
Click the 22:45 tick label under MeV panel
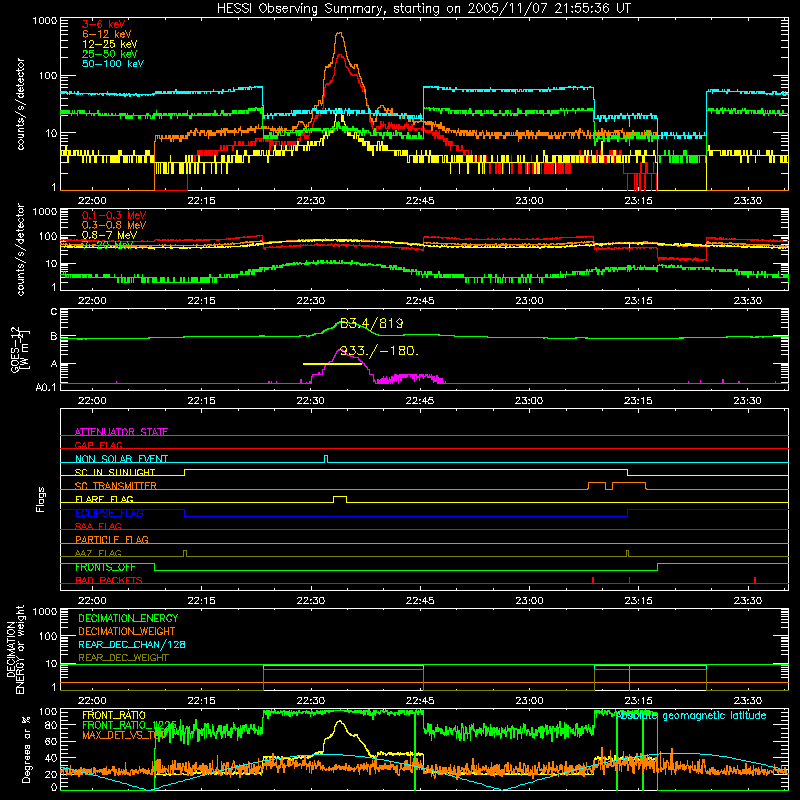point(419,301)
